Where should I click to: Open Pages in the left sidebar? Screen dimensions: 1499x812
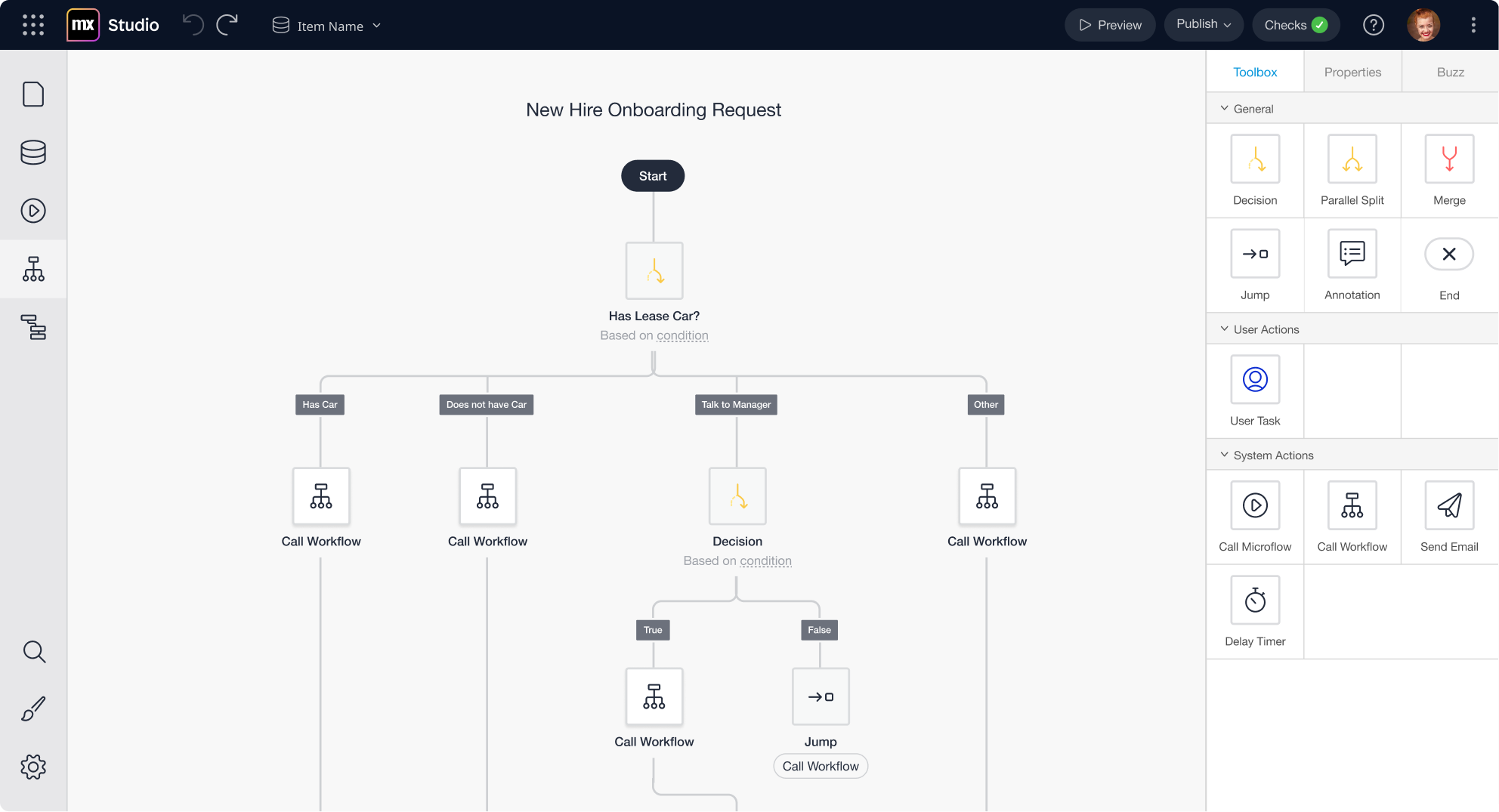pyautogui.click(x=33, y=94)
